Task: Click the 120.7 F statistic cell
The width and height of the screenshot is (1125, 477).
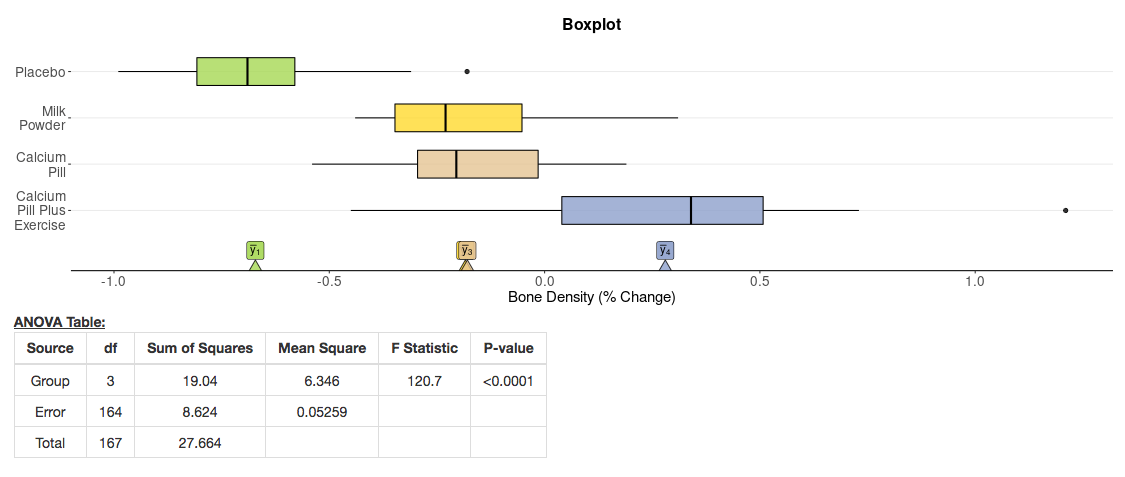Action: (x=424, y=380)
